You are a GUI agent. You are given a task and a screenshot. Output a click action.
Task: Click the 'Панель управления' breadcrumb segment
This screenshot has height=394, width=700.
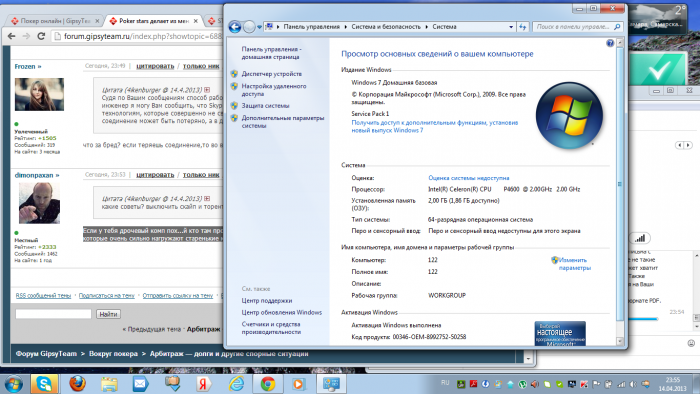pos(312,27)
